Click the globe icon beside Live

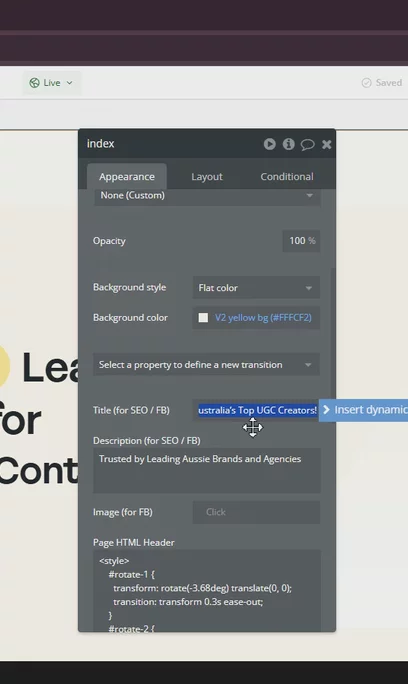(34, 83)
